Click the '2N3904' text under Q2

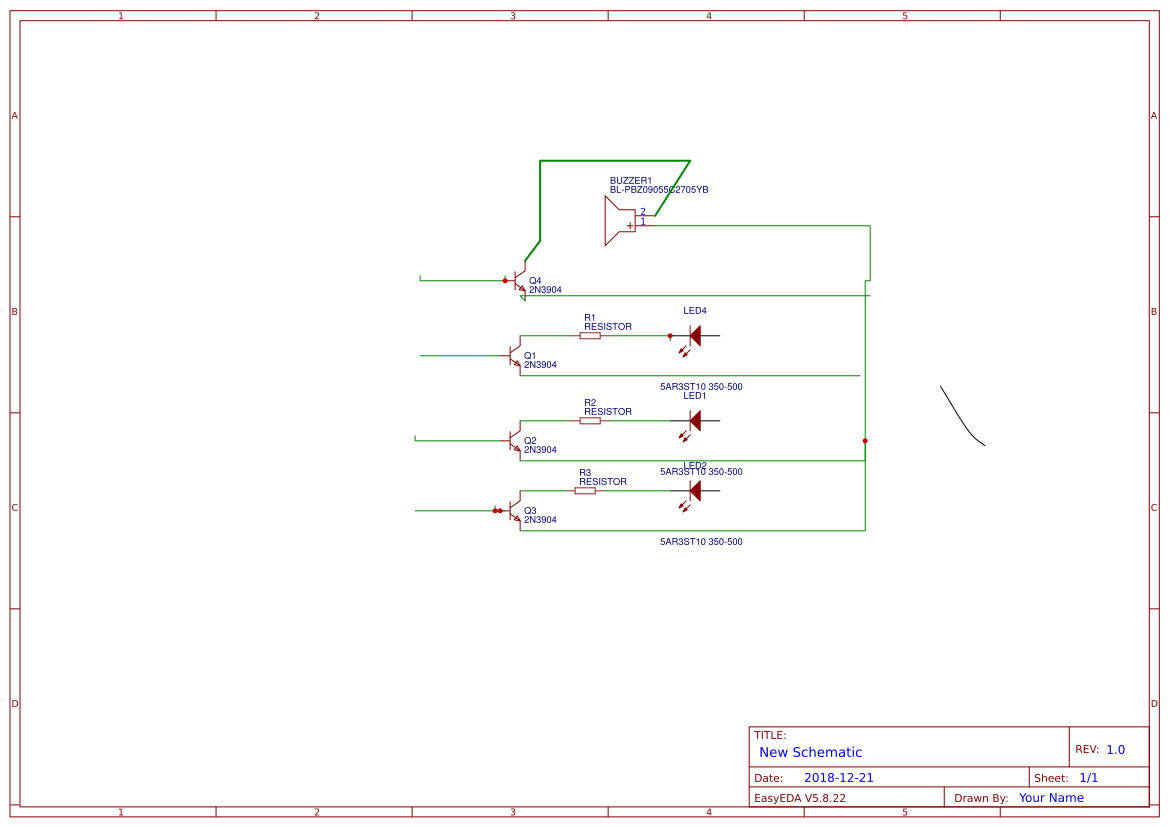[x=540, y=450]
